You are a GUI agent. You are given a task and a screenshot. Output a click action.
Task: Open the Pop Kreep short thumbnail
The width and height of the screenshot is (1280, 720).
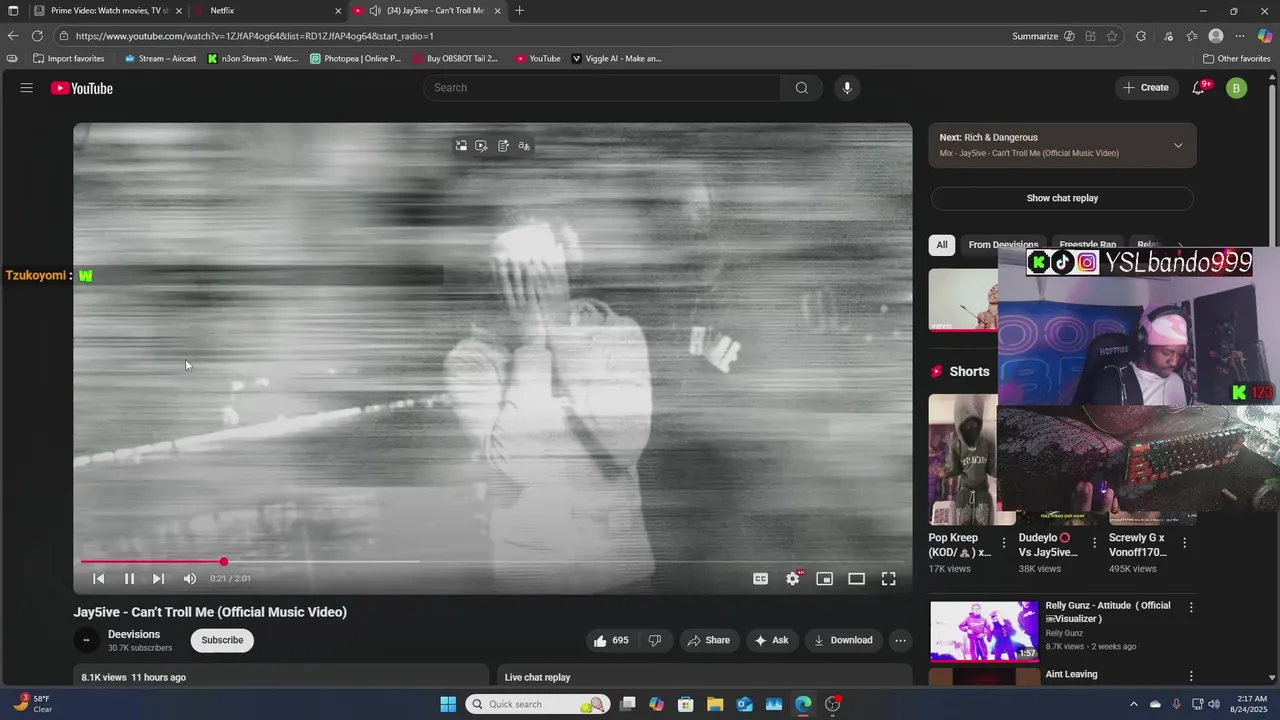tap(964, 459)
